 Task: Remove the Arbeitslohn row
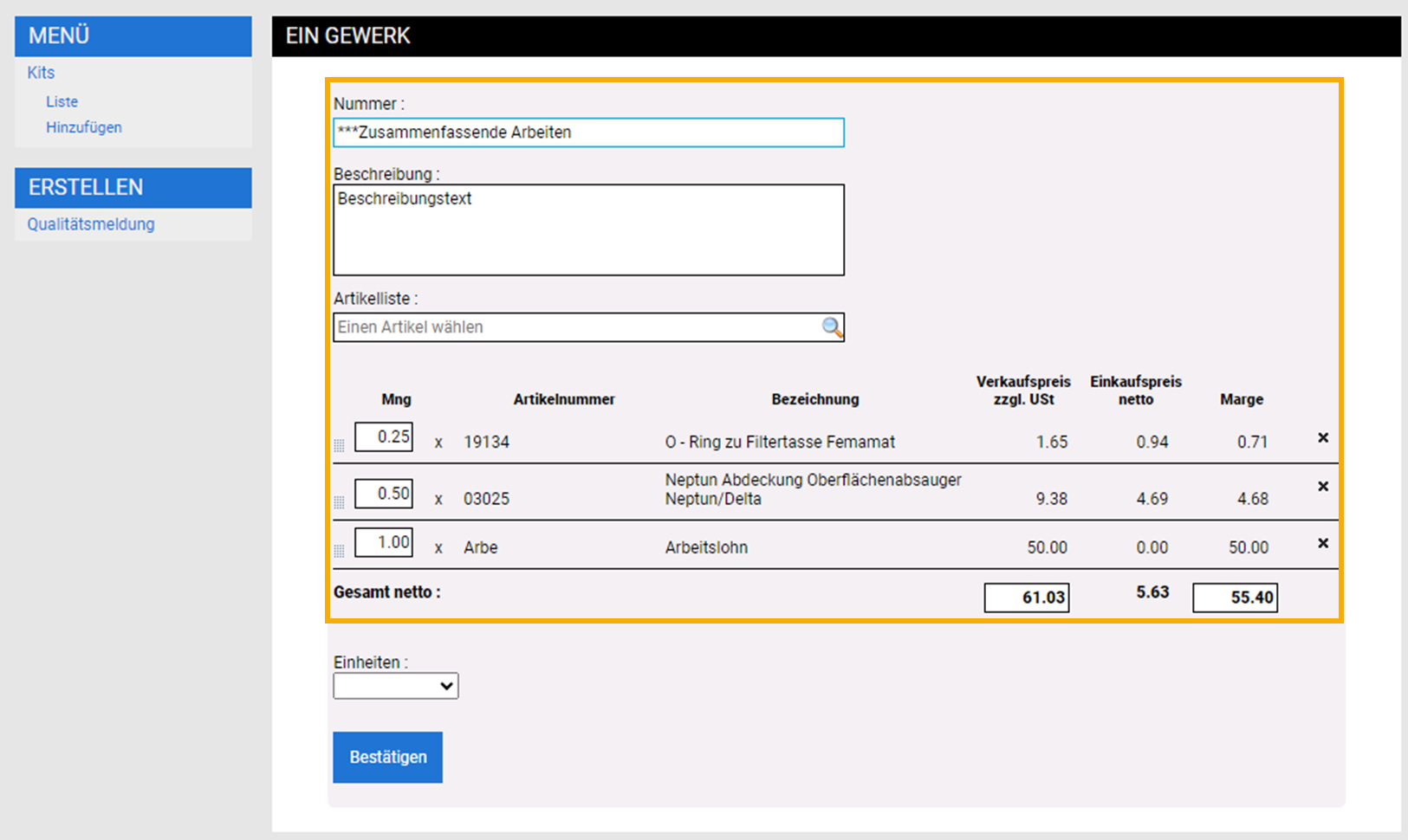(1323, 544)
